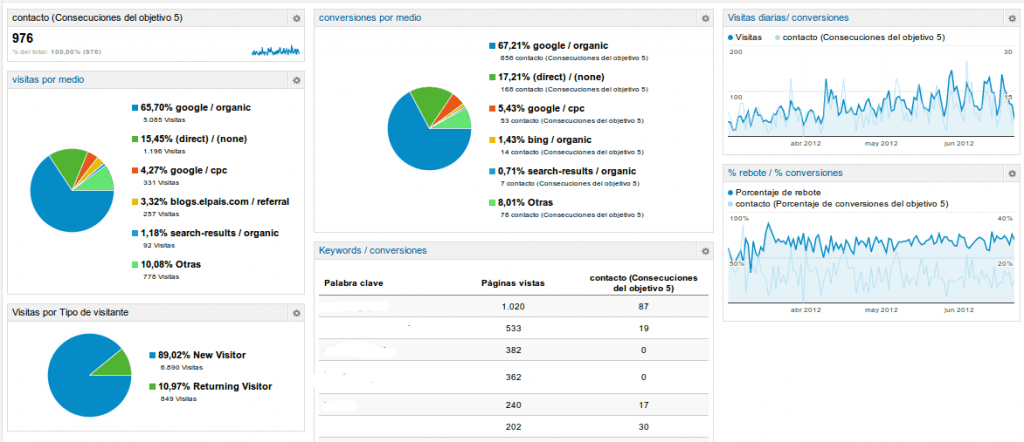Open settings gear of visitas por medio widget
Screen dimensions: 1024x442
click(296, 80)
